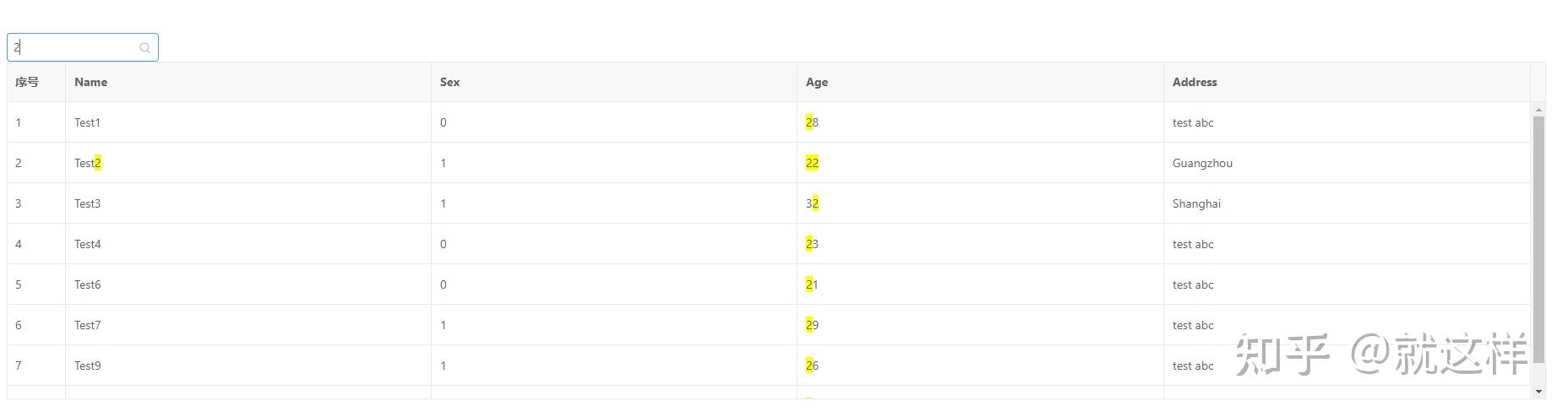Click the magnifier search icon
The image size is (1568, 417).
click(144, 48)
